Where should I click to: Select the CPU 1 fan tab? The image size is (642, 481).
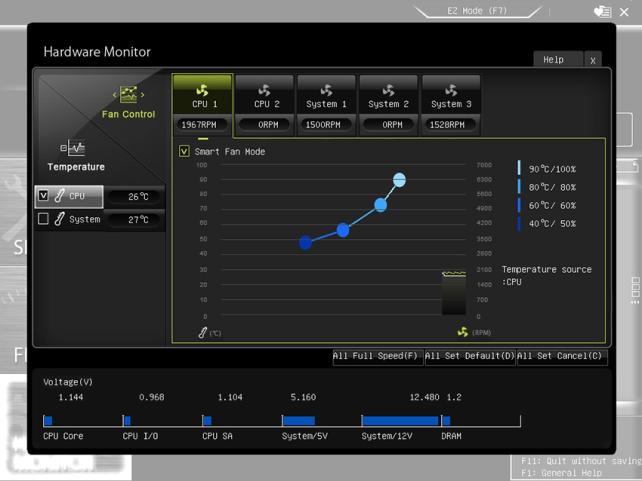[203, 95]
